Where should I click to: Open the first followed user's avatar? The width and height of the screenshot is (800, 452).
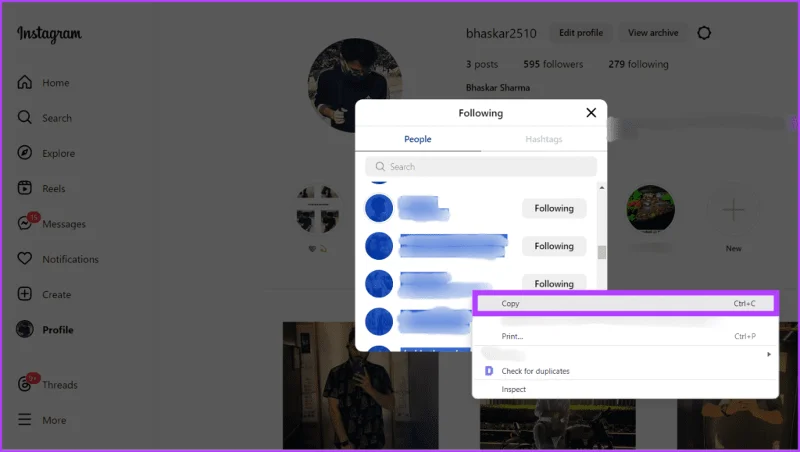click(x=379, y=208)
